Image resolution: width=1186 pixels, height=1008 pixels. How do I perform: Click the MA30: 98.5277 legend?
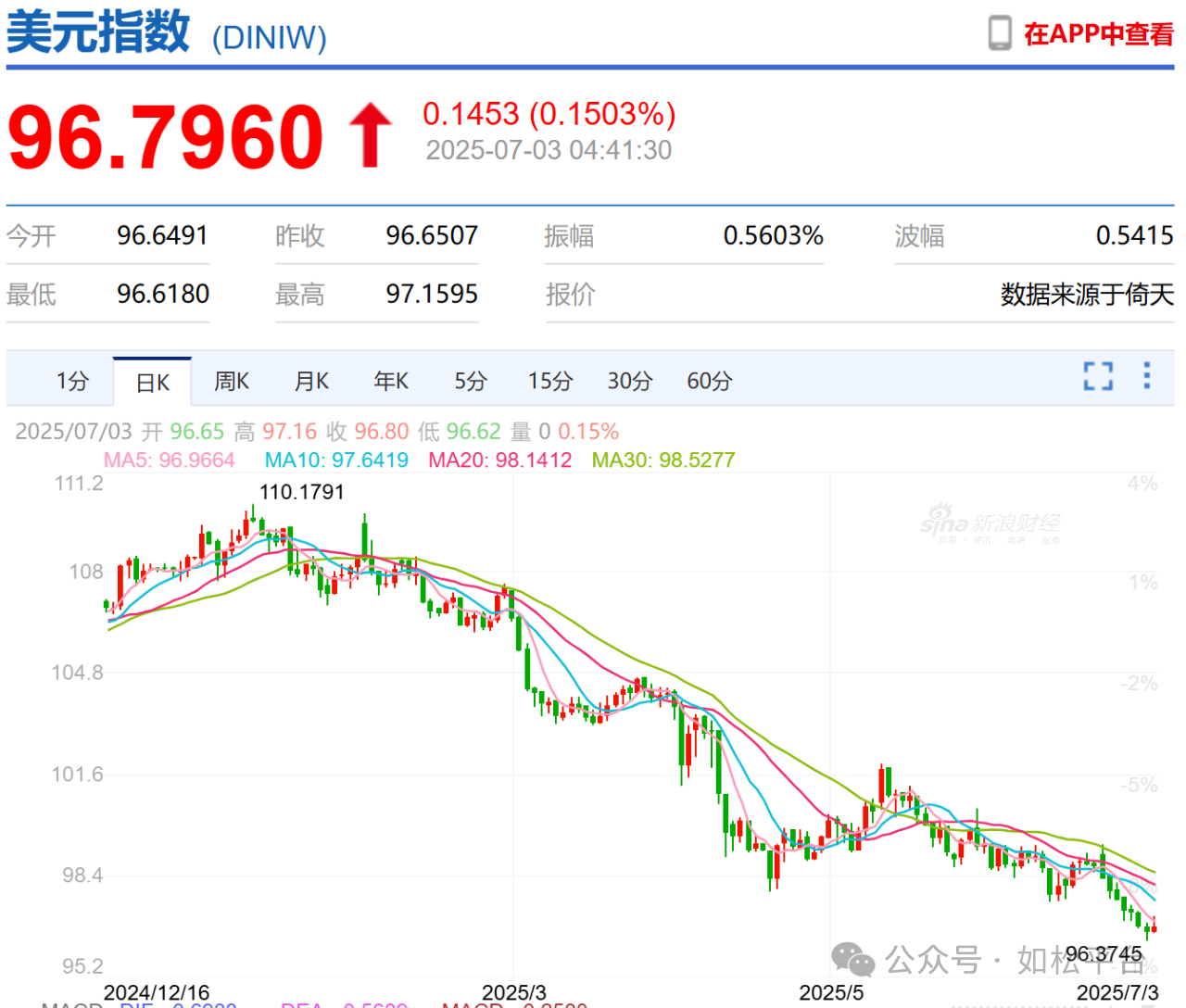tap(663, 460)
